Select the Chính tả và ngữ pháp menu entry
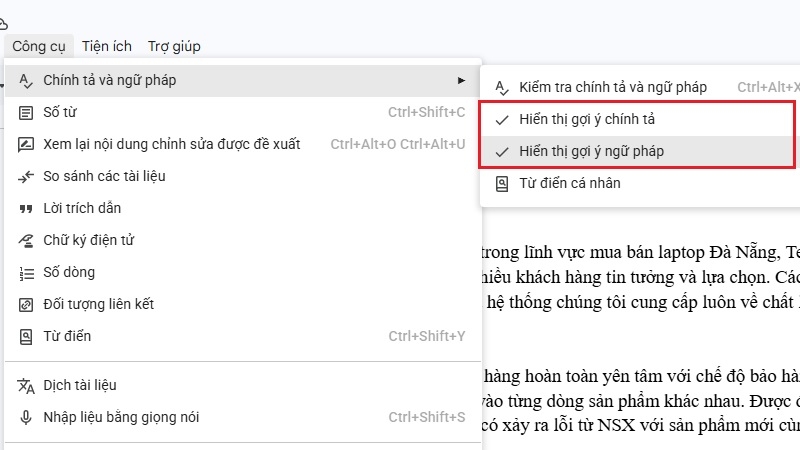The width and height of the screenshot is (800, 450). click(243, 81)
